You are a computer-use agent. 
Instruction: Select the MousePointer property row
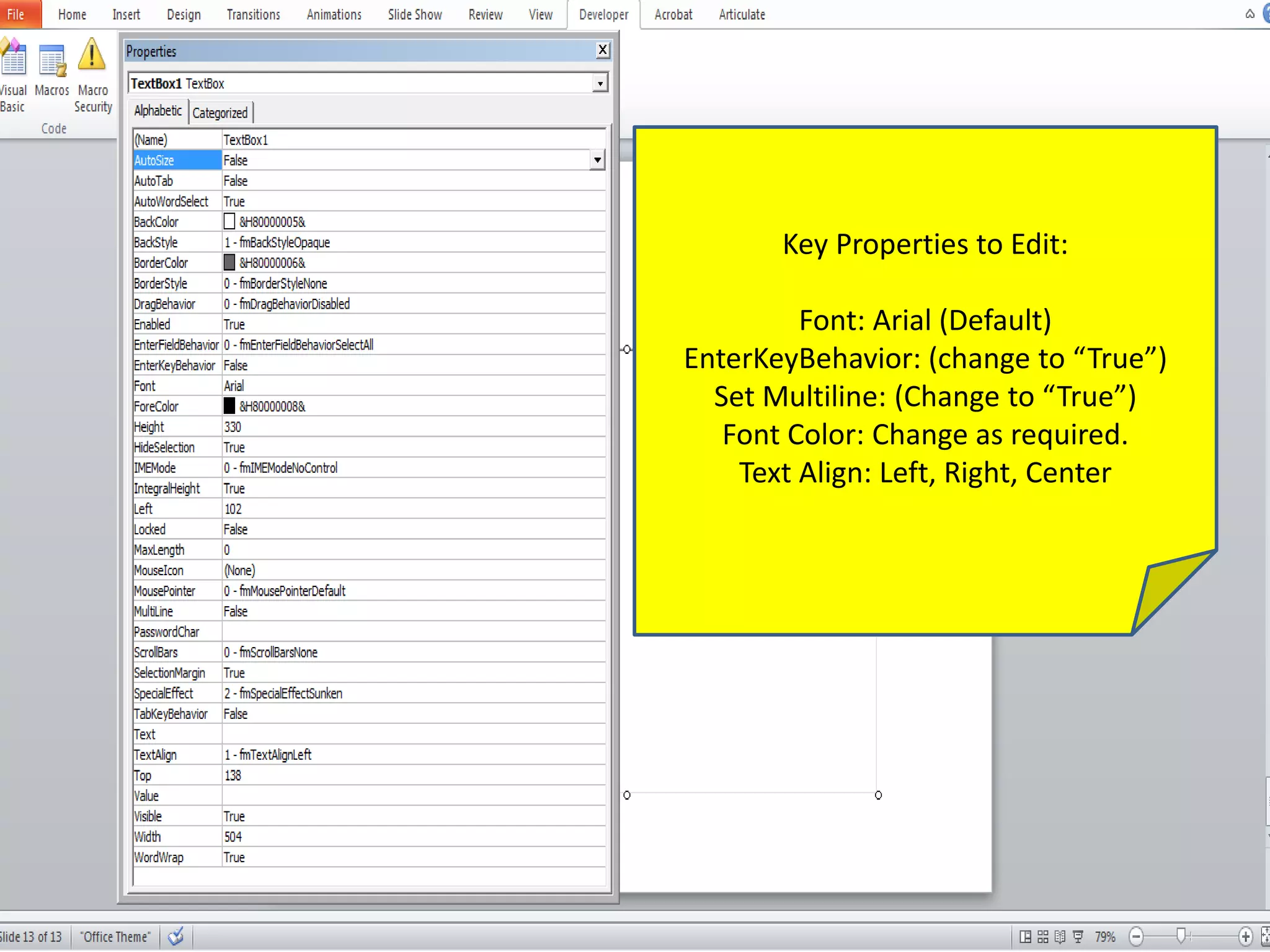pos(370,590)
